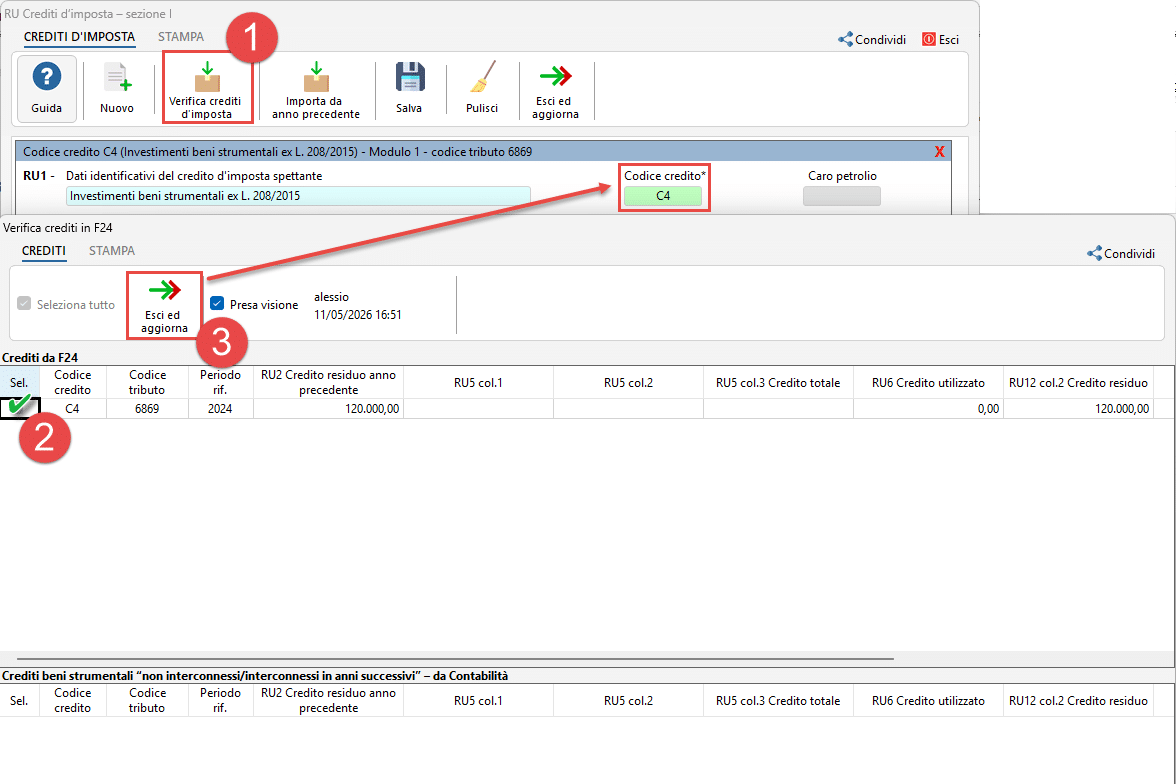Click the Codice tributo header in the da Contabilità table
The image size is (1176, 784).
pyautogui.click(x=147, y=701)
